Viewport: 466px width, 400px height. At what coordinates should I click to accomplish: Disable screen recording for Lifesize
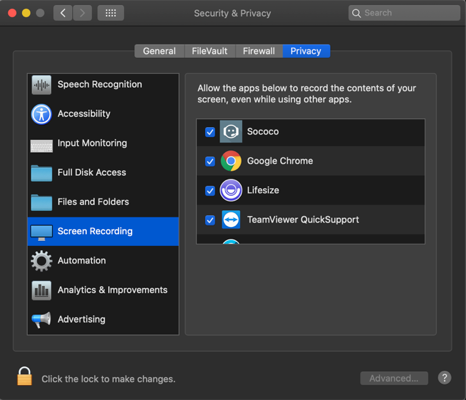pyautogui.click(x=210, y=190)
